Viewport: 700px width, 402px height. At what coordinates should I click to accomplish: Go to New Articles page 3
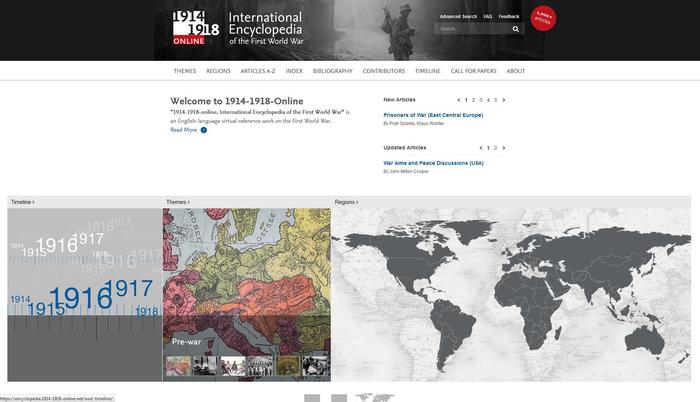481,100
